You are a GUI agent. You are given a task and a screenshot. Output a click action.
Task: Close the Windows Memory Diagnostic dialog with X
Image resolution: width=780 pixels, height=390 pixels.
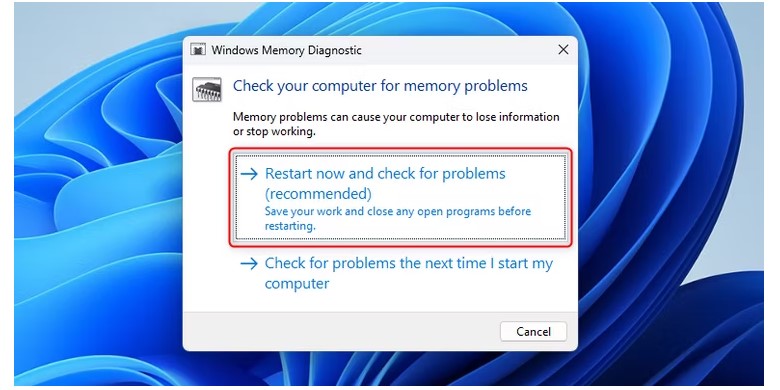click(x=563, y=50)
